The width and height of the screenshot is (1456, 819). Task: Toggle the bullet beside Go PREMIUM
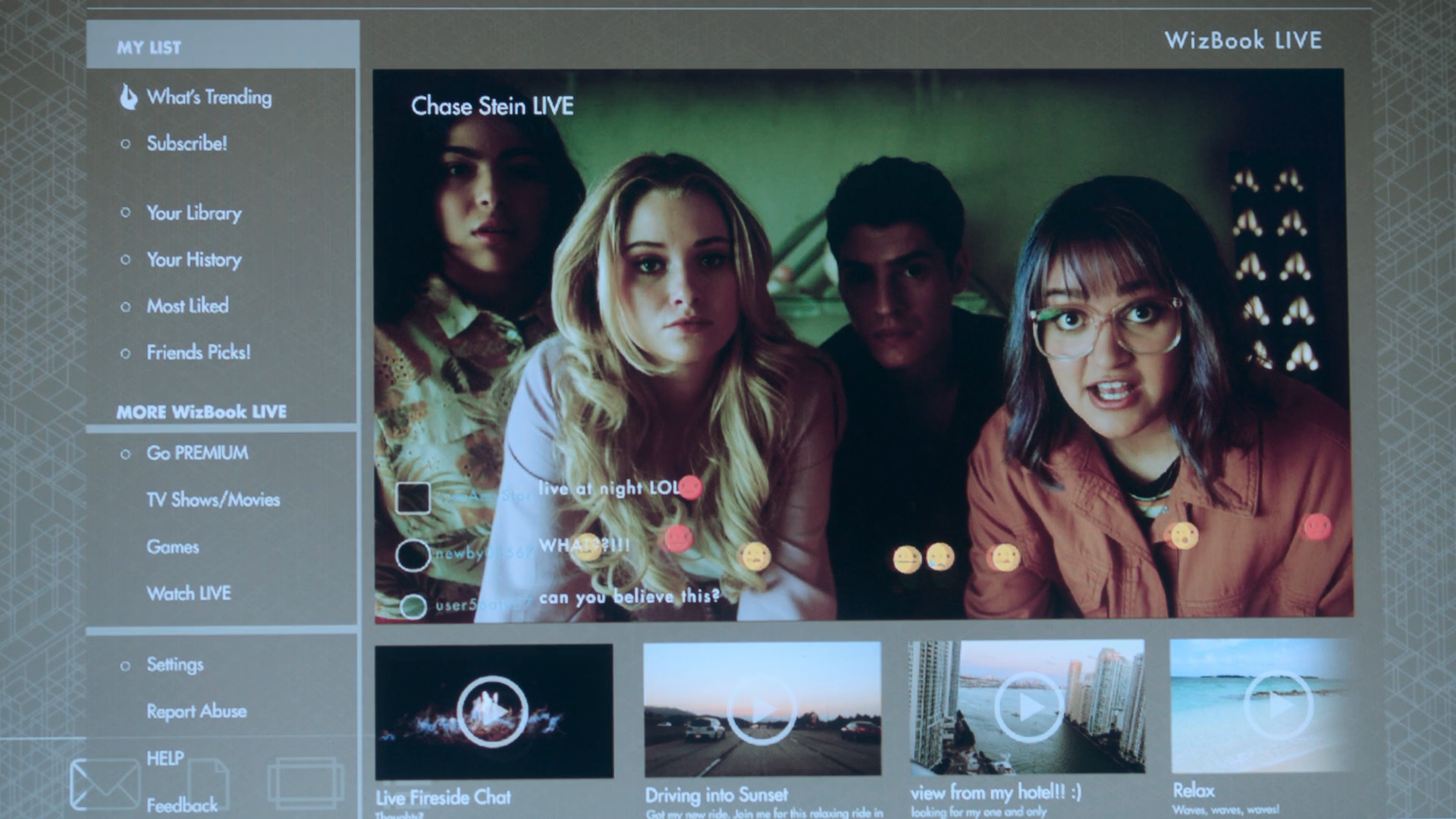click(126, 454)
